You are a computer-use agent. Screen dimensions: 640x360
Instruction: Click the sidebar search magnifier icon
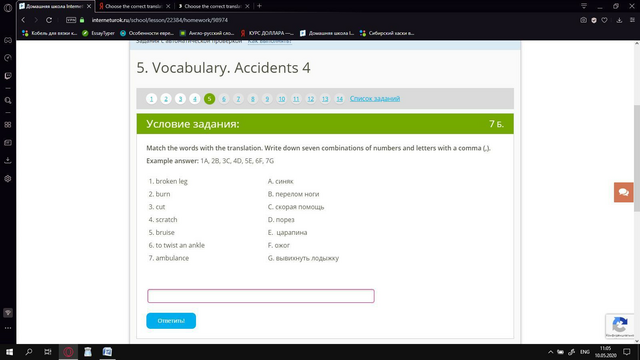pos(8,100)
